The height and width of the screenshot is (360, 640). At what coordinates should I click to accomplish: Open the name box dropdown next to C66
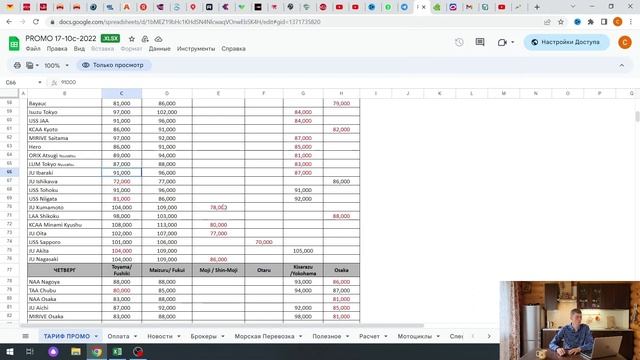pos(40,82)
